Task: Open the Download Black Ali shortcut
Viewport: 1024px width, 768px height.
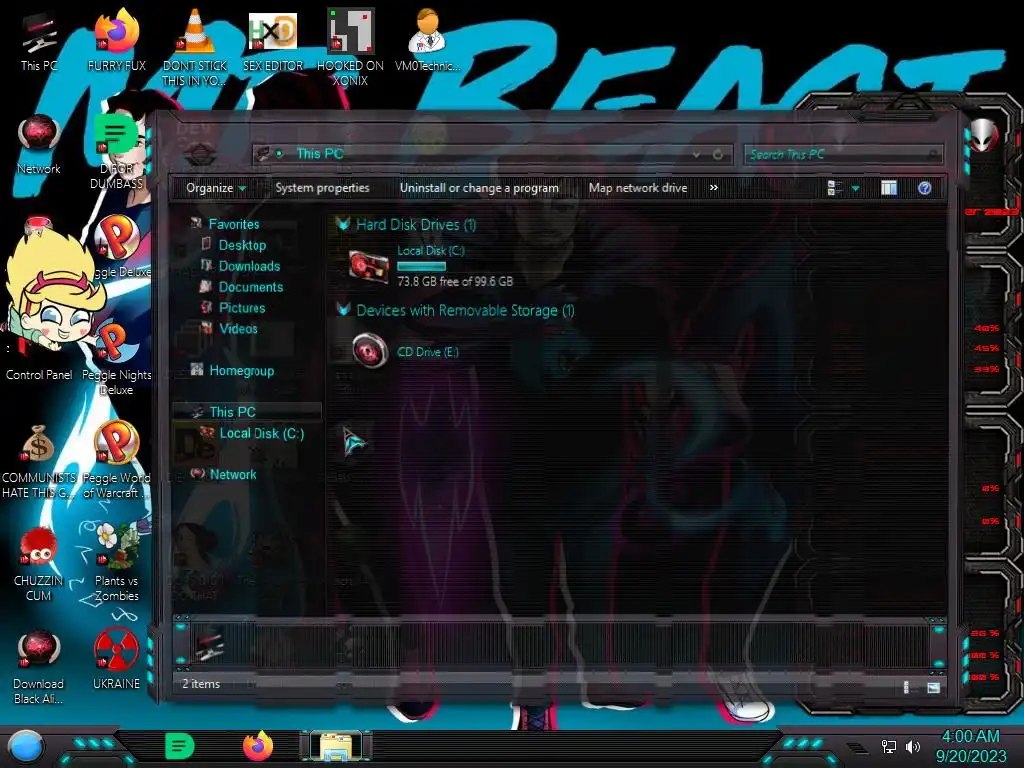Action: [x=39, y=667]
